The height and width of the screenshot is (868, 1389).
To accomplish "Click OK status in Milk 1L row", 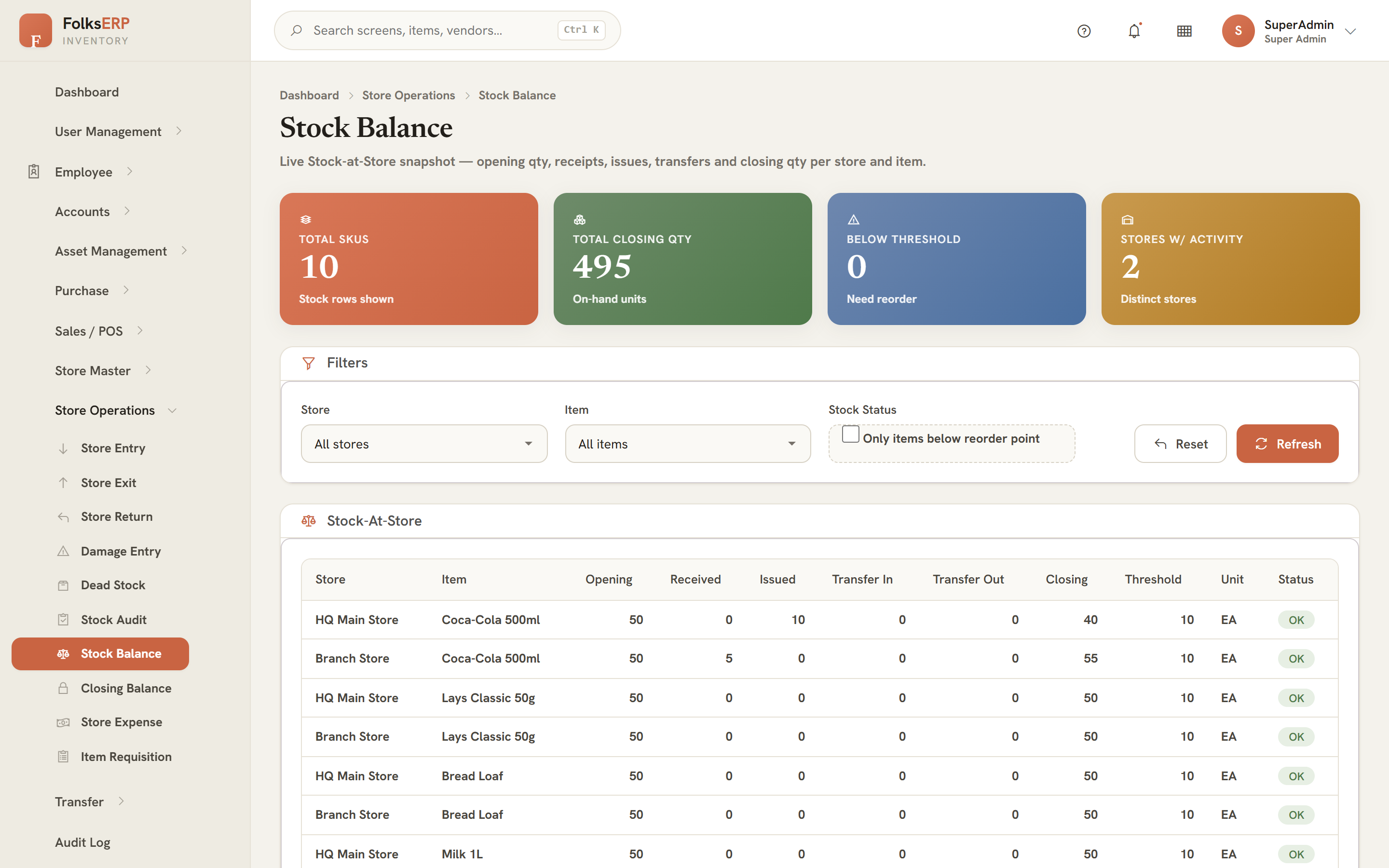I will click(x=1296, y=854).
